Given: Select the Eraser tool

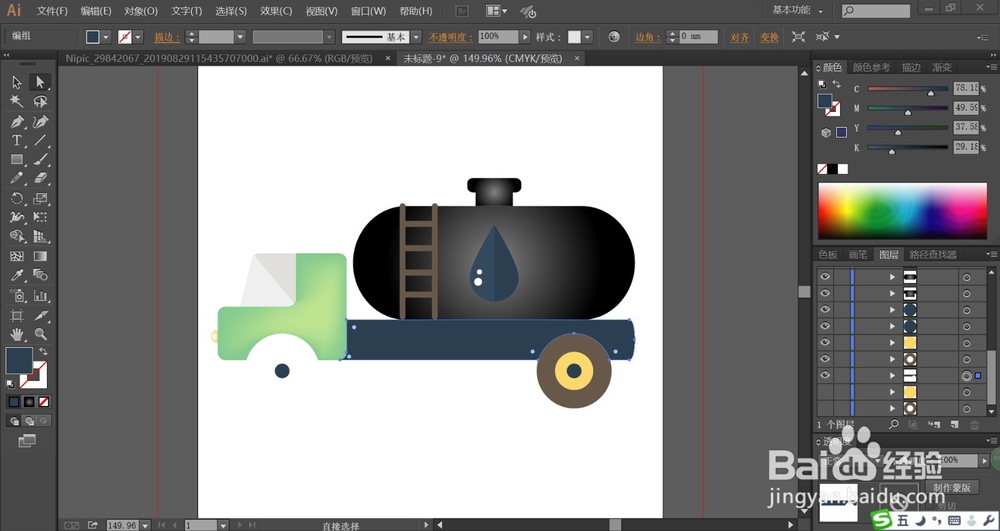Looking at the screenshot, I should pyautogui.click(x=40, y=178).
